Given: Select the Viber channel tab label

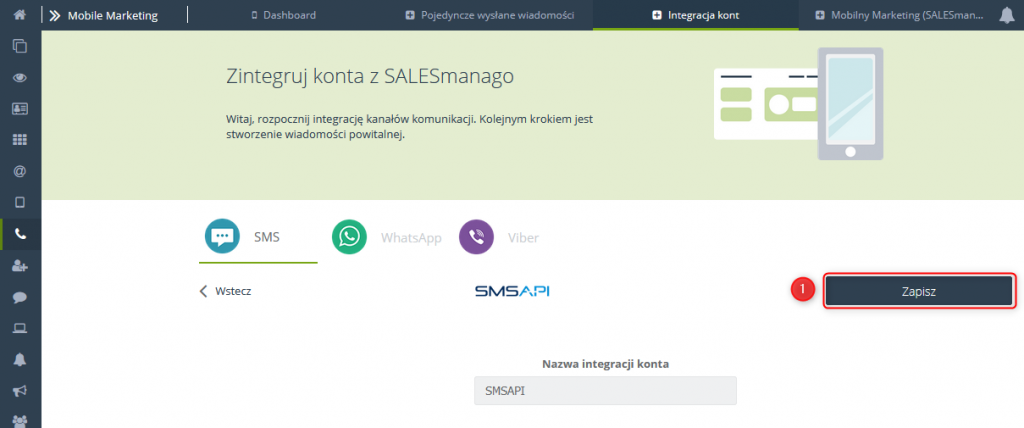Looking at the screenshot, I should tap(523, 237).
